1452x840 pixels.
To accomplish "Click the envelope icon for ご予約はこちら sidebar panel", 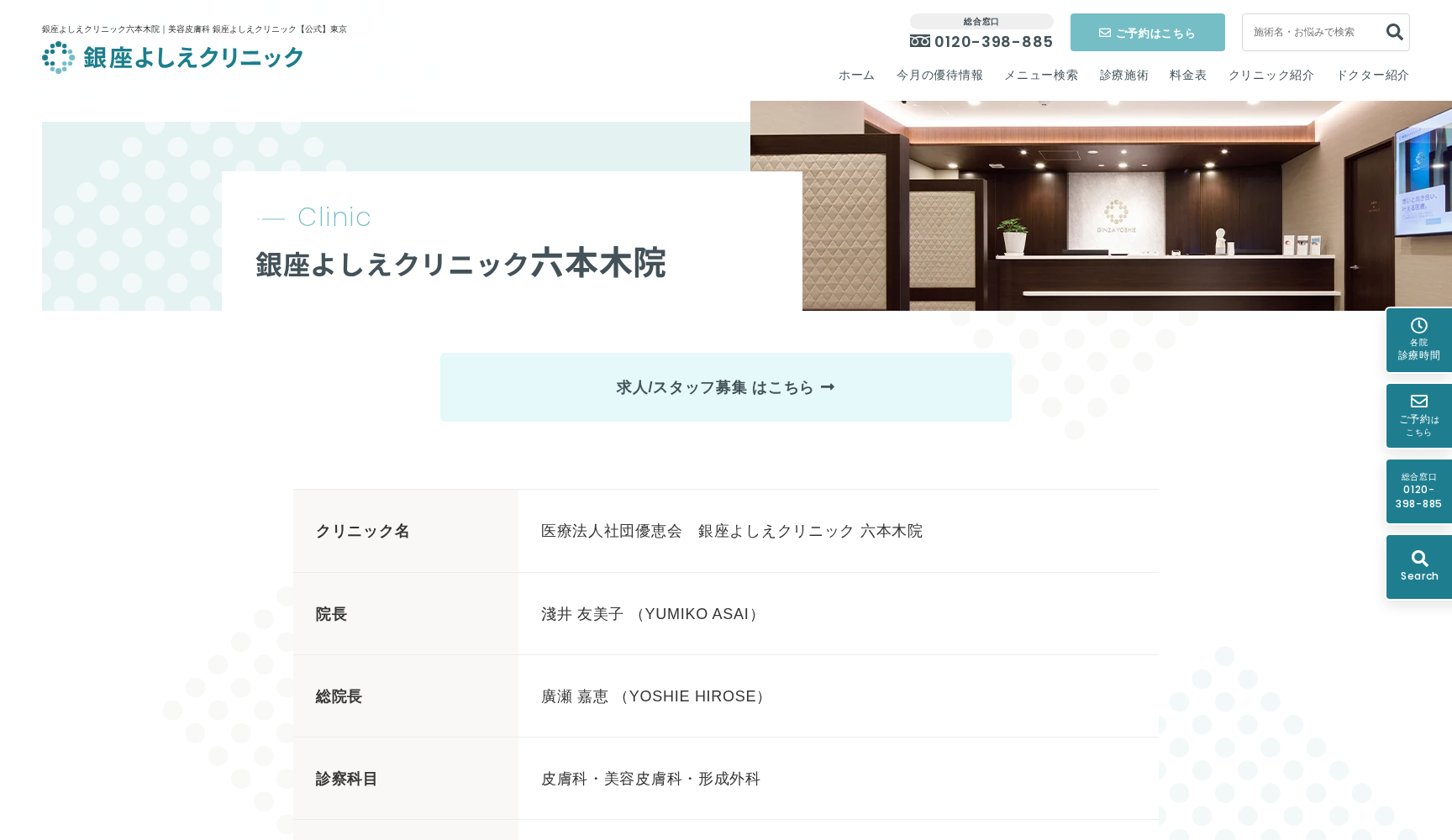I will [1418, 402].
